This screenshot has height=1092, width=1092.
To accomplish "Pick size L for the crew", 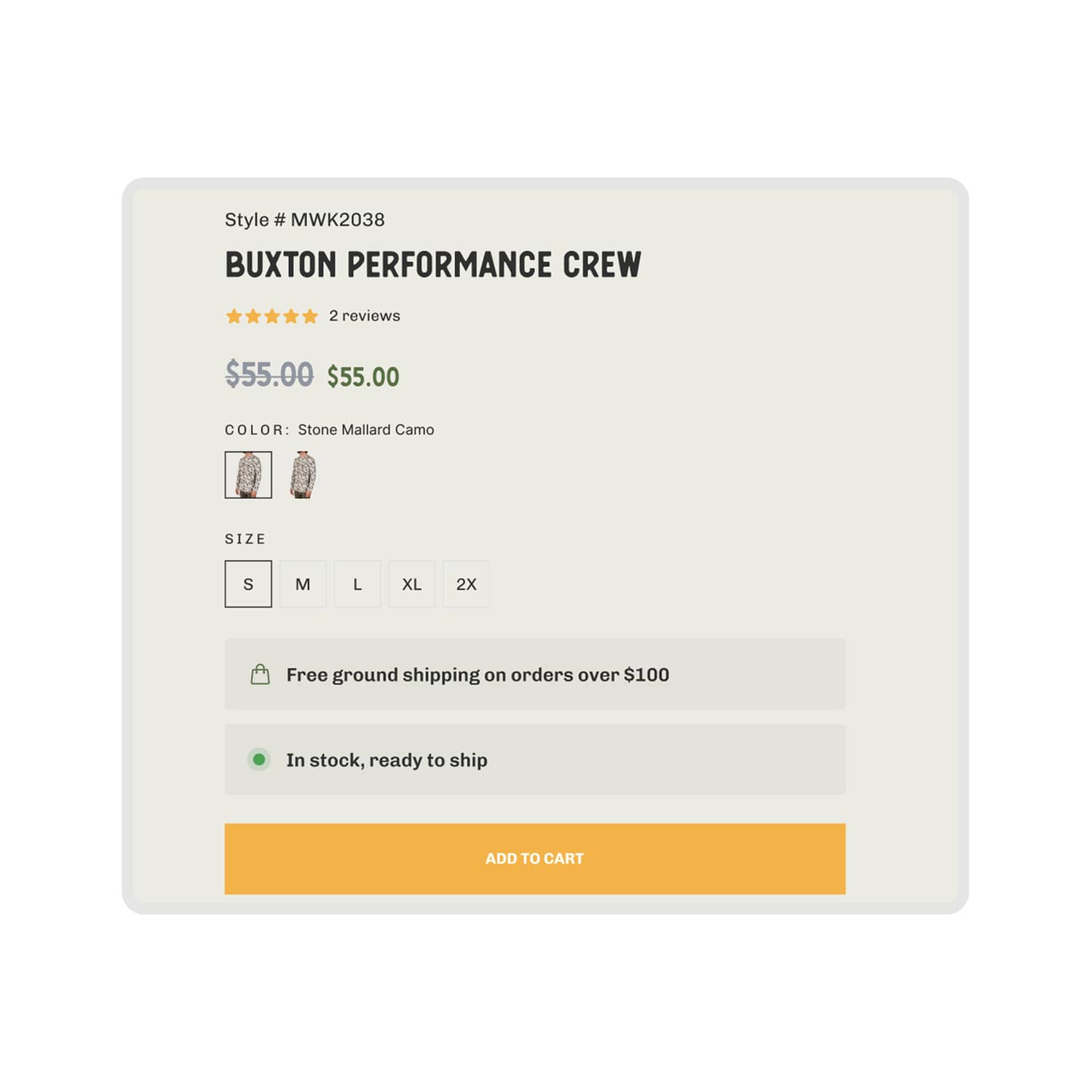I will [357, 584].
